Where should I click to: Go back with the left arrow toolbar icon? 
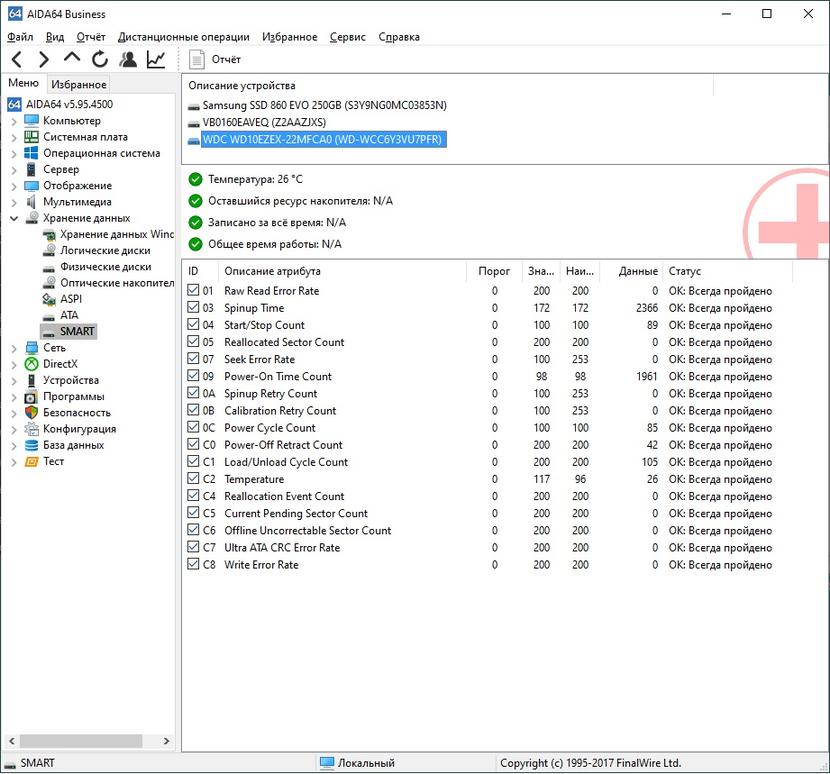[17, 59]
